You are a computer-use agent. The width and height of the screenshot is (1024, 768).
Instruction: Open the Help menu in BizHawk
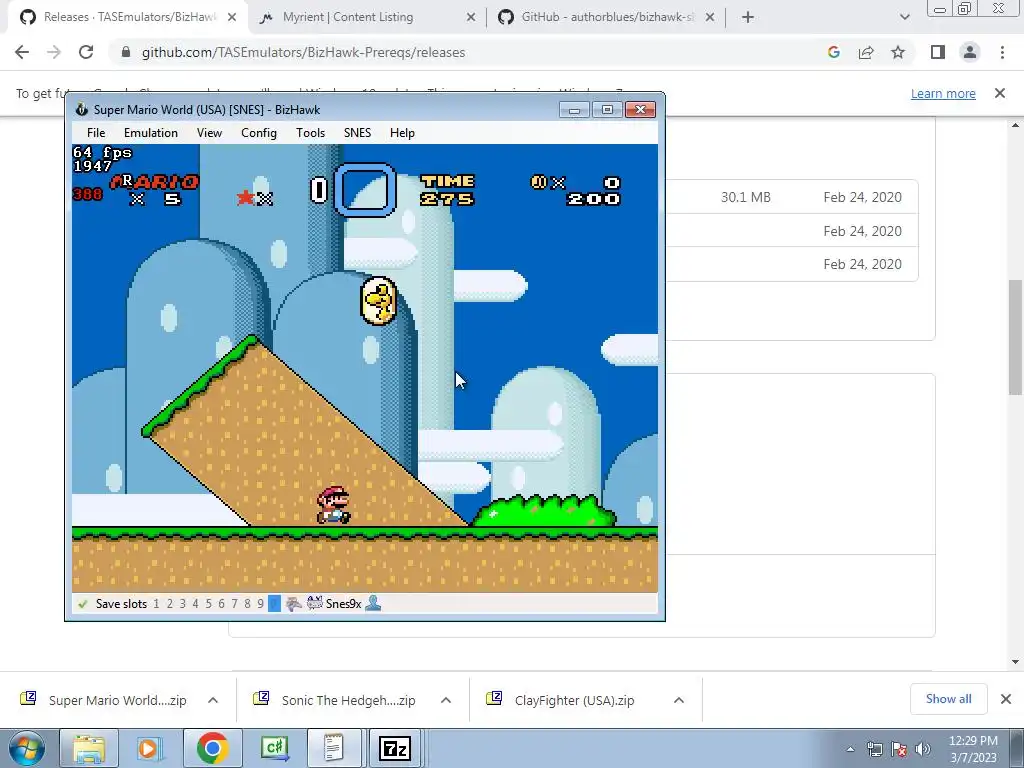402,133
